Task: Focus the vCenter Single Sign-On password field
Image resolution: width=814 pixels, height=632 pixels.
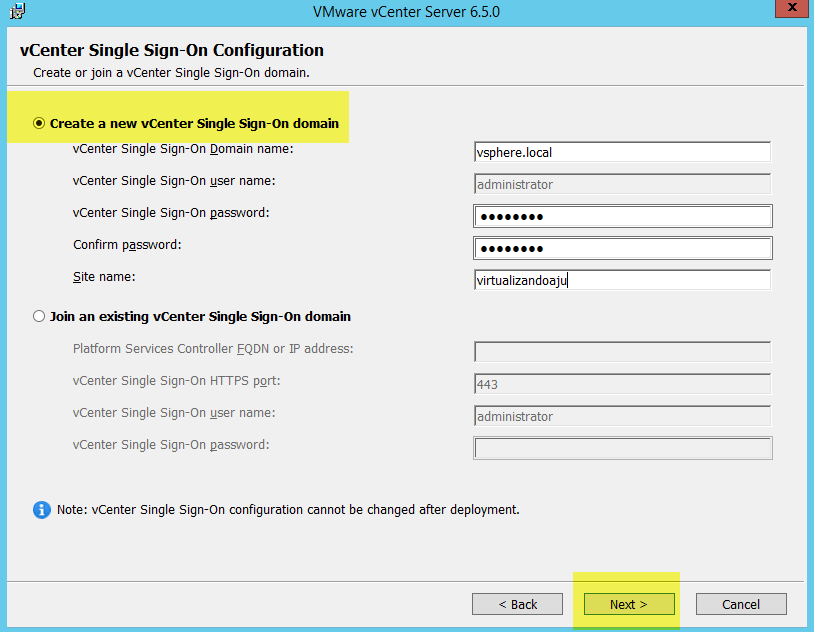Action: (621, 217)
